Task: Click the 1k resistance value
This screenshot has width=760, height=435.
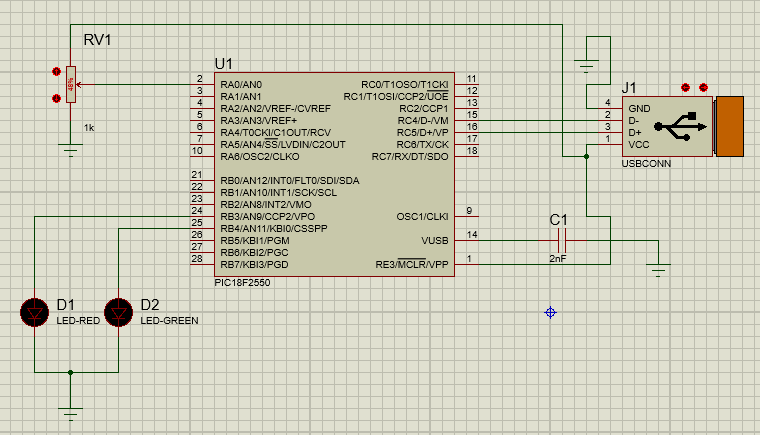Action: tap(89, 128)
